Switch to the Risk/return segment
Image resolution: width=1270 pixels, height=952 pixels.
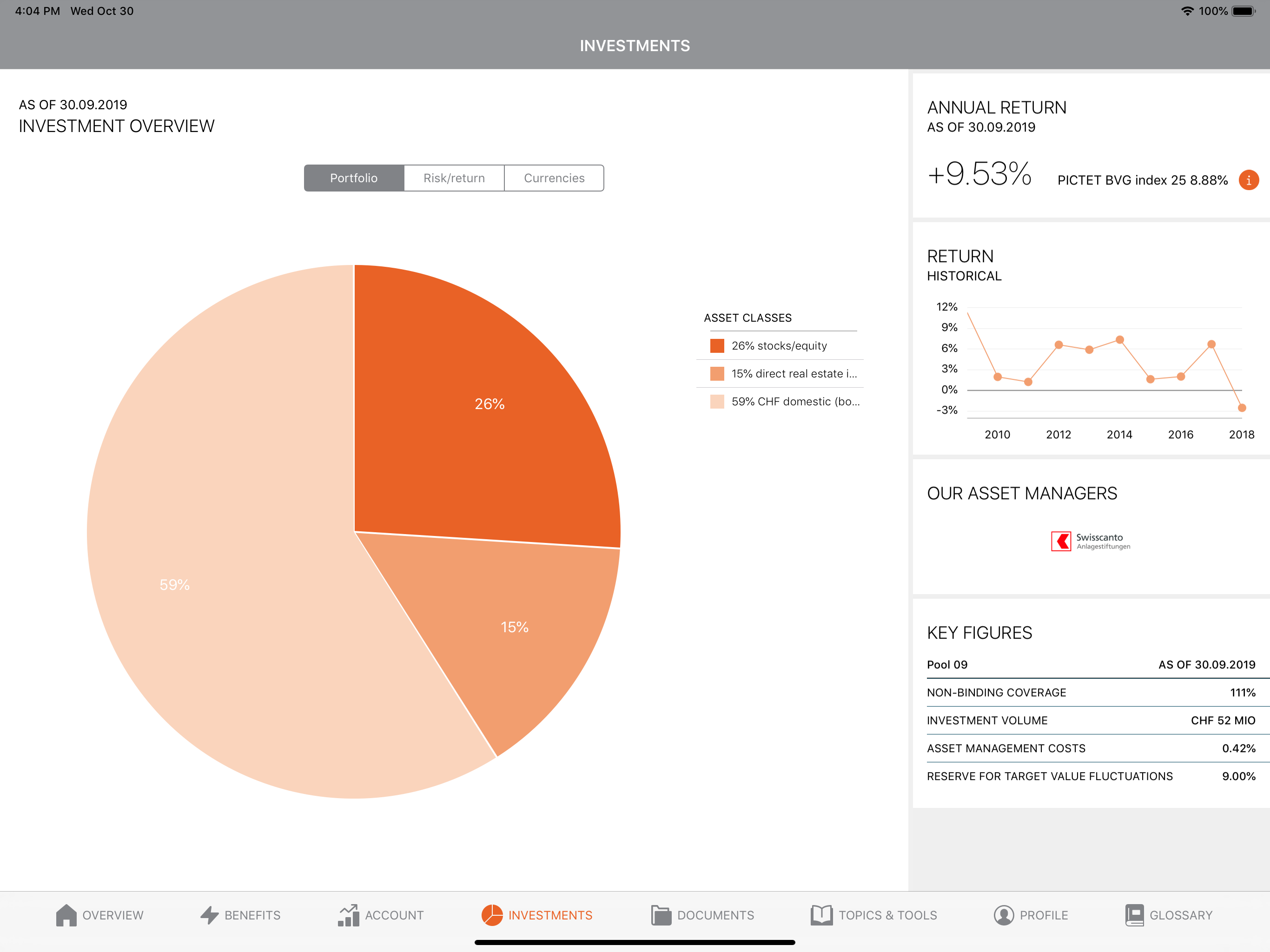pyautogui.click(x=454, y=178)
